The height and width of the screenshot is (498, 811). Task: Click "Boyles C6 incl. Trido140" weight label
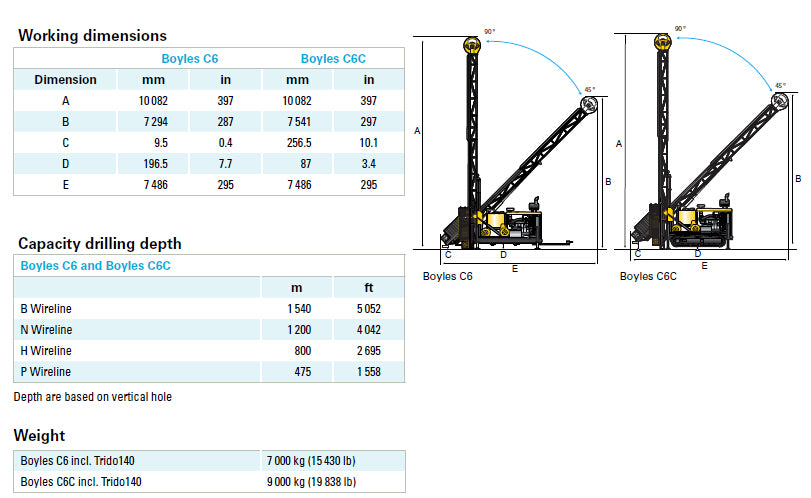pyautogui.click(x=78, y=461)
